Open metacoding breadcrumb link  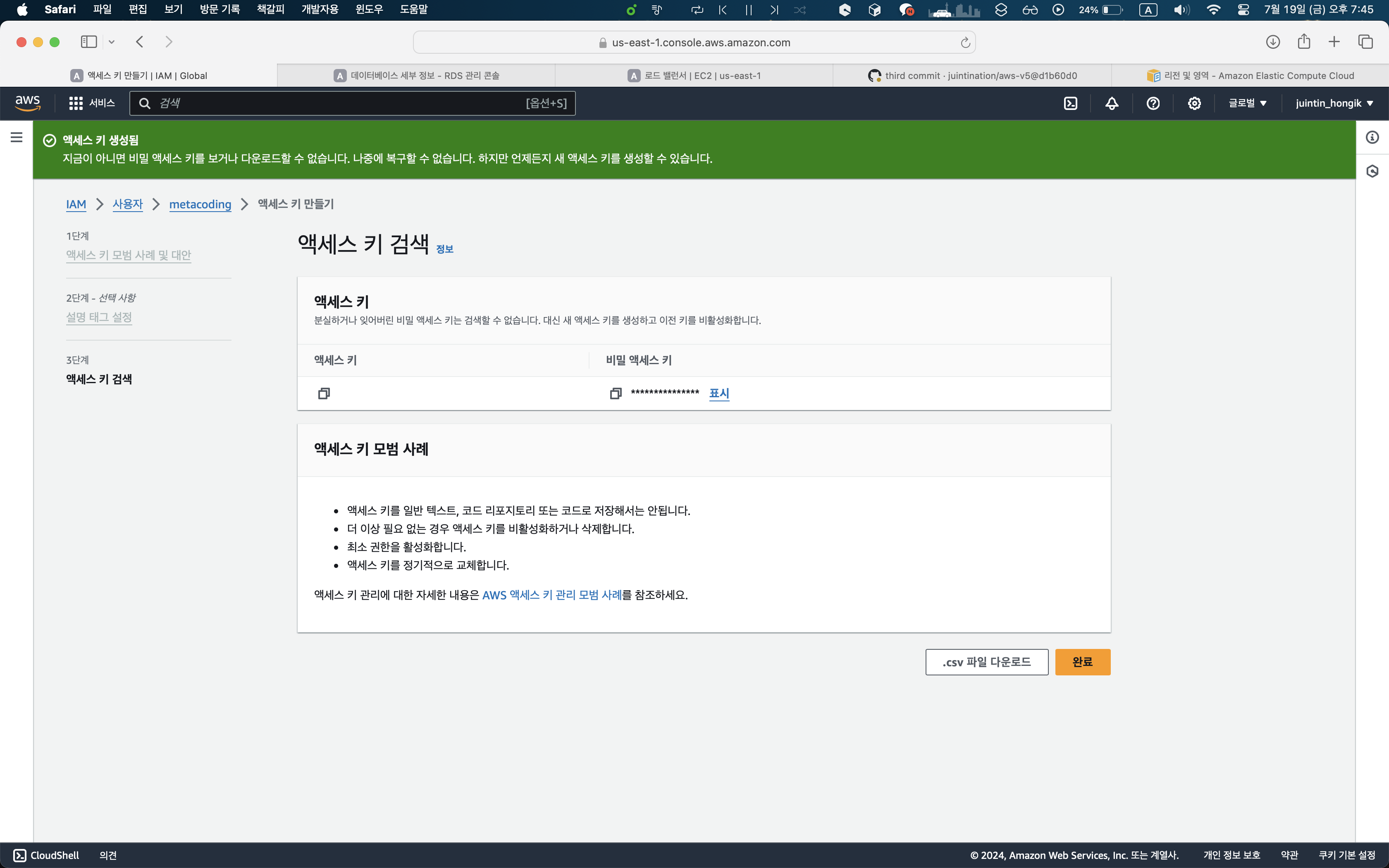coord(200,204)
